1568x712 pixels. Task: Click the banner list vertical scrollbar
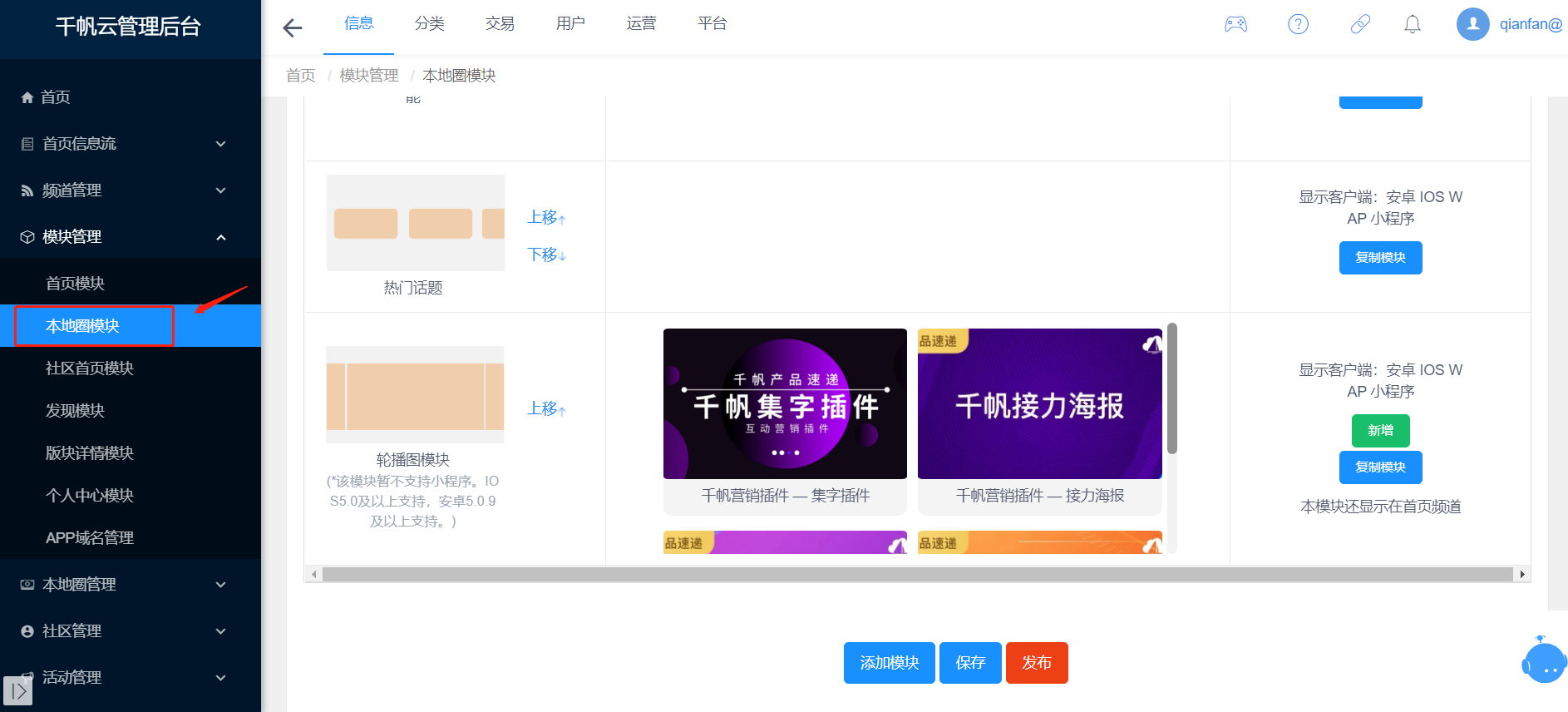(x=1172, y=388)
